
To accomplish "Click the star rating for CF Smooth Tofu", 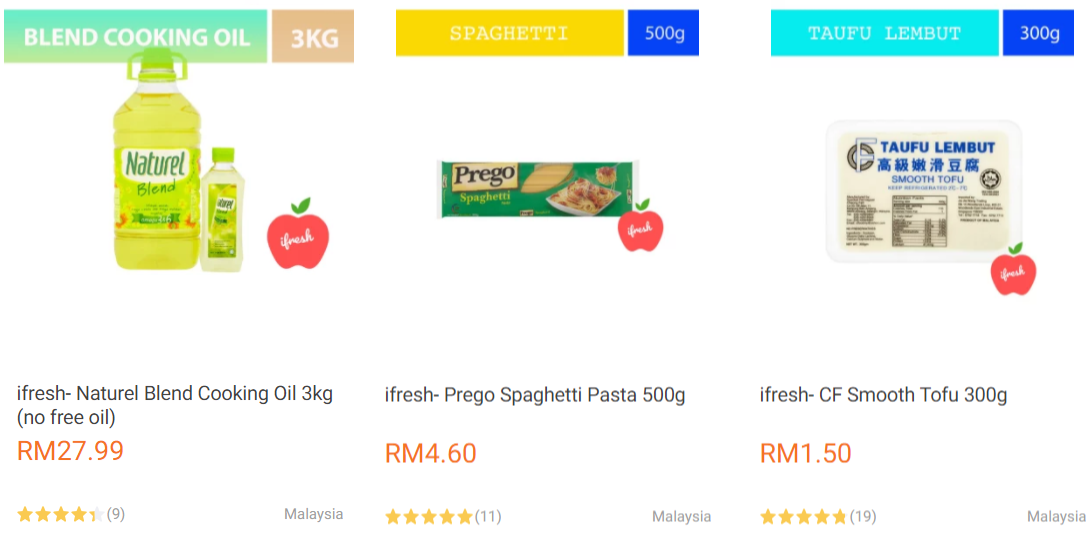I will click(803, 517).
